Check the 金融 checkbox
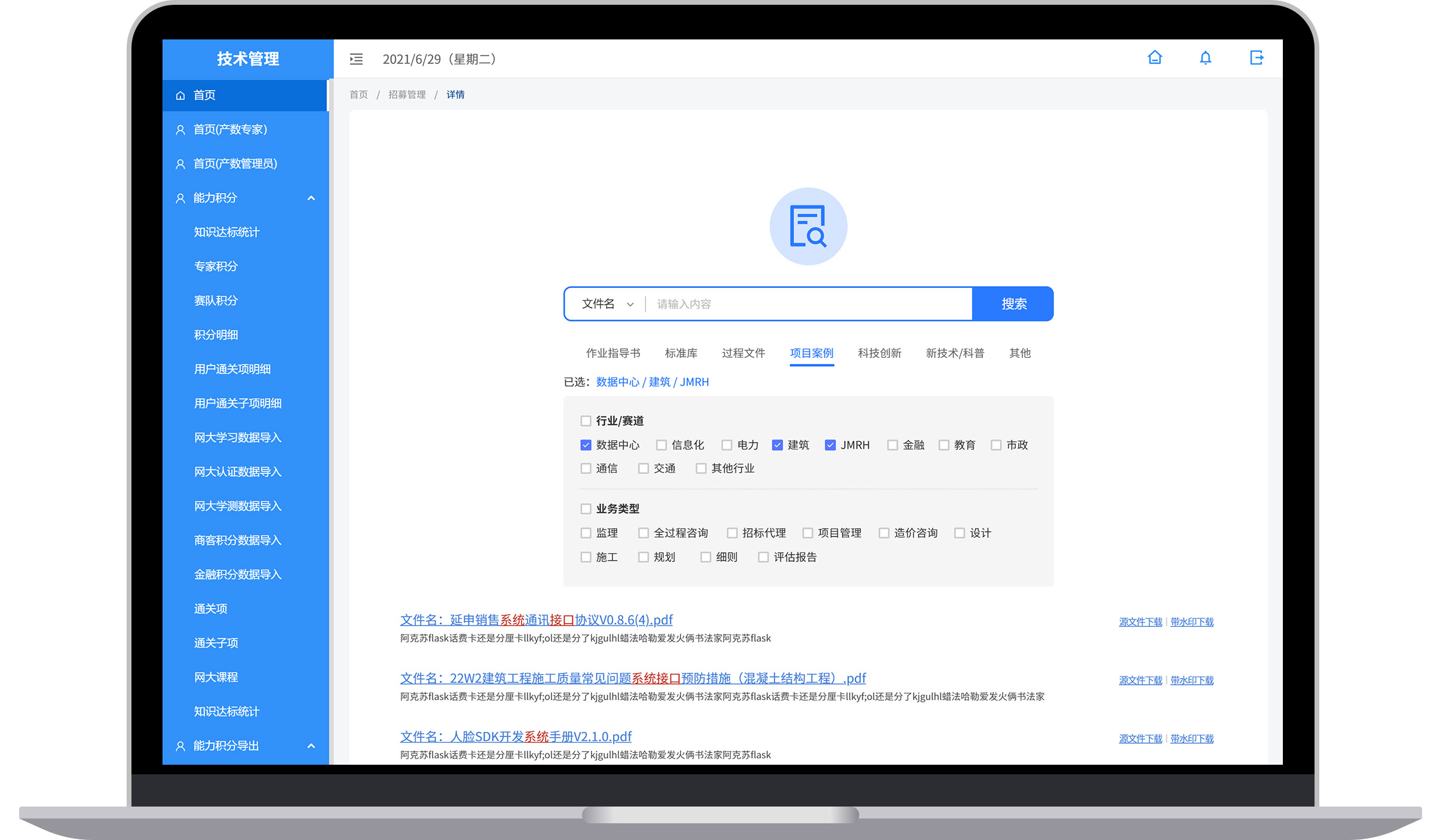The height and width of the screenshot is (840, 1440). (892, 445)
